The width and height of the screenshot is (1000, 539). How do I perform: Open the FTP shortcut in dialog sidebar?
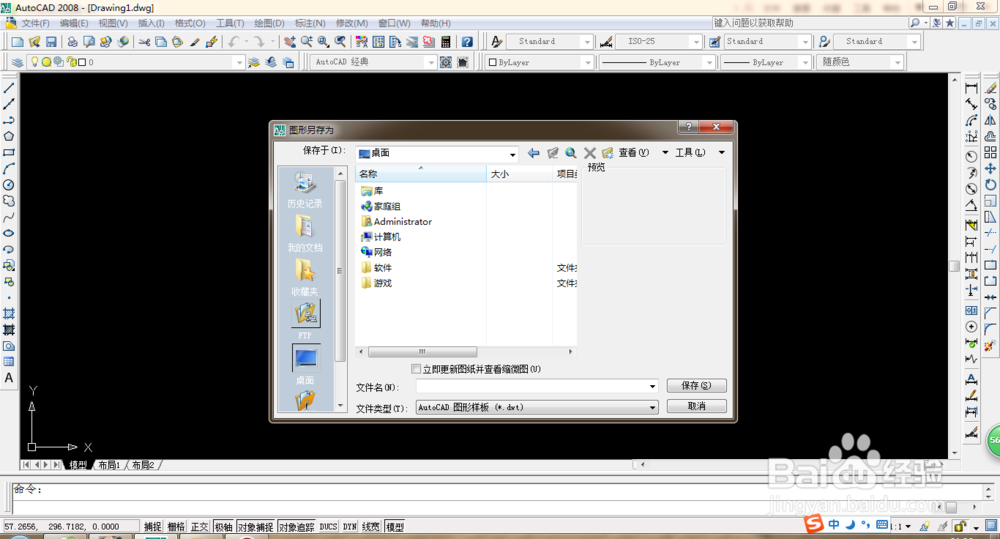pos(305,320)
